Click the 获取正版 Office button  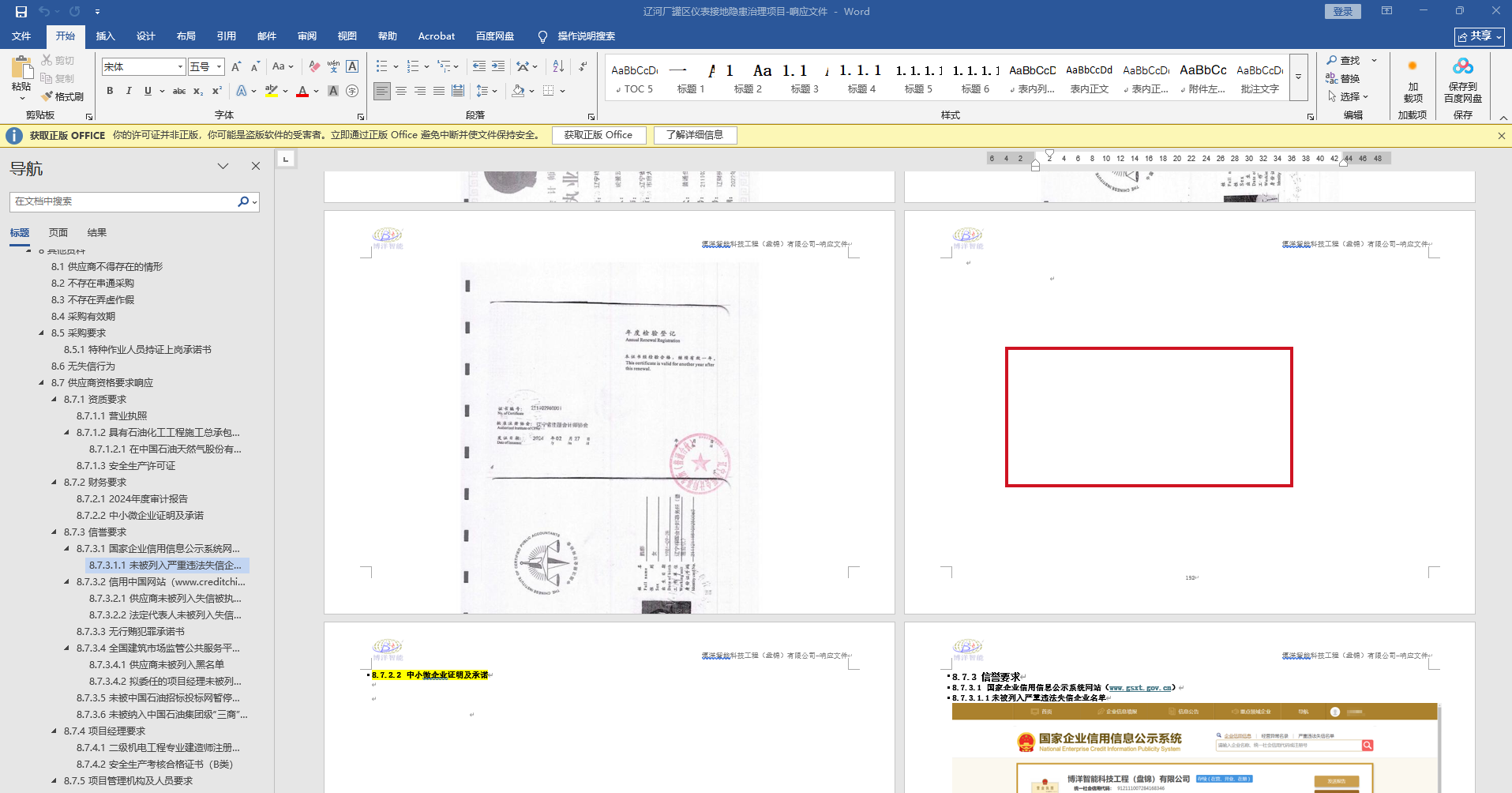(598, 135)
